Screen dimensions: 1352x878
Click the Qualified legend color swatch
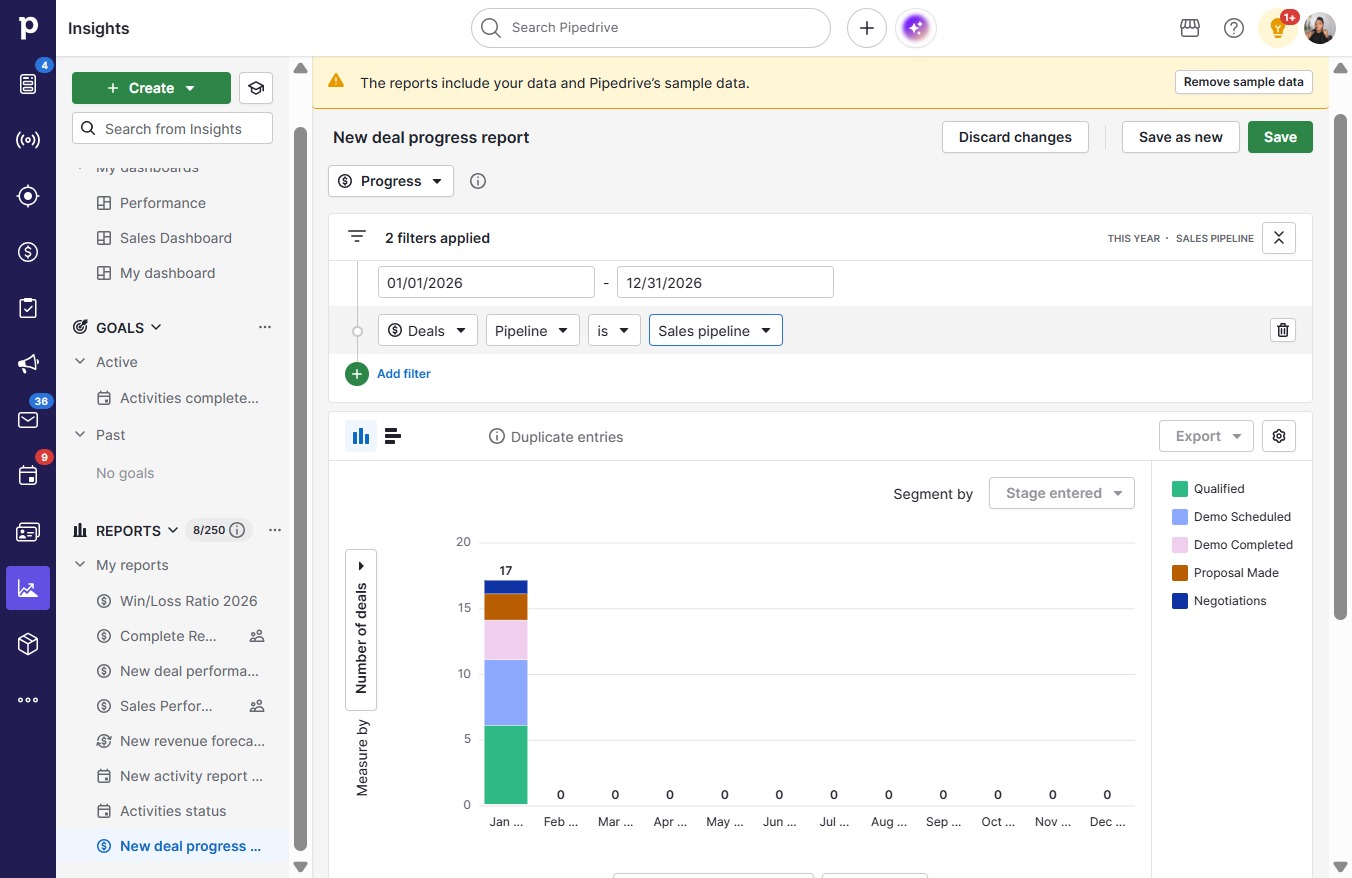click(x=1180, y=489)
